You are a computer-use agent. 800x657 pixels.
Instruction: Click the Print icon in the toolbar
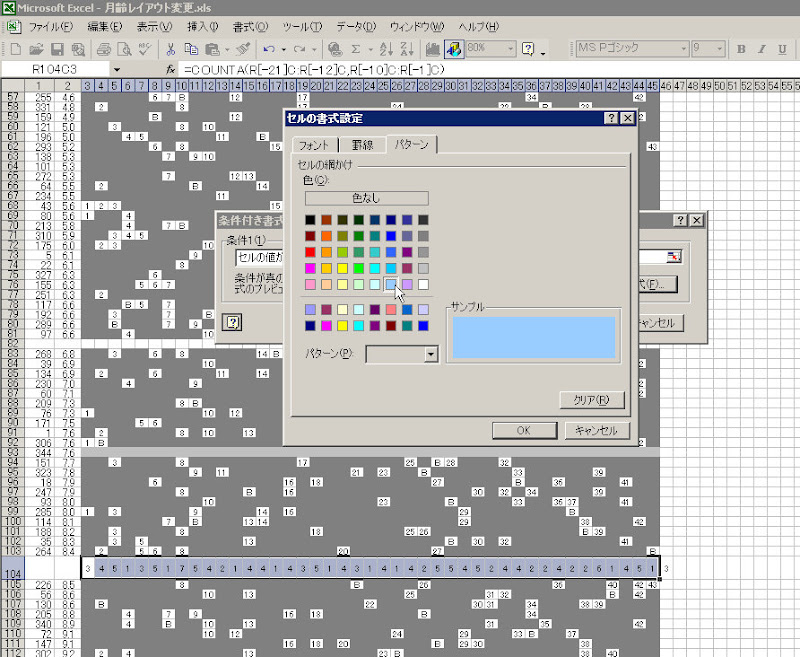point(104,49)
